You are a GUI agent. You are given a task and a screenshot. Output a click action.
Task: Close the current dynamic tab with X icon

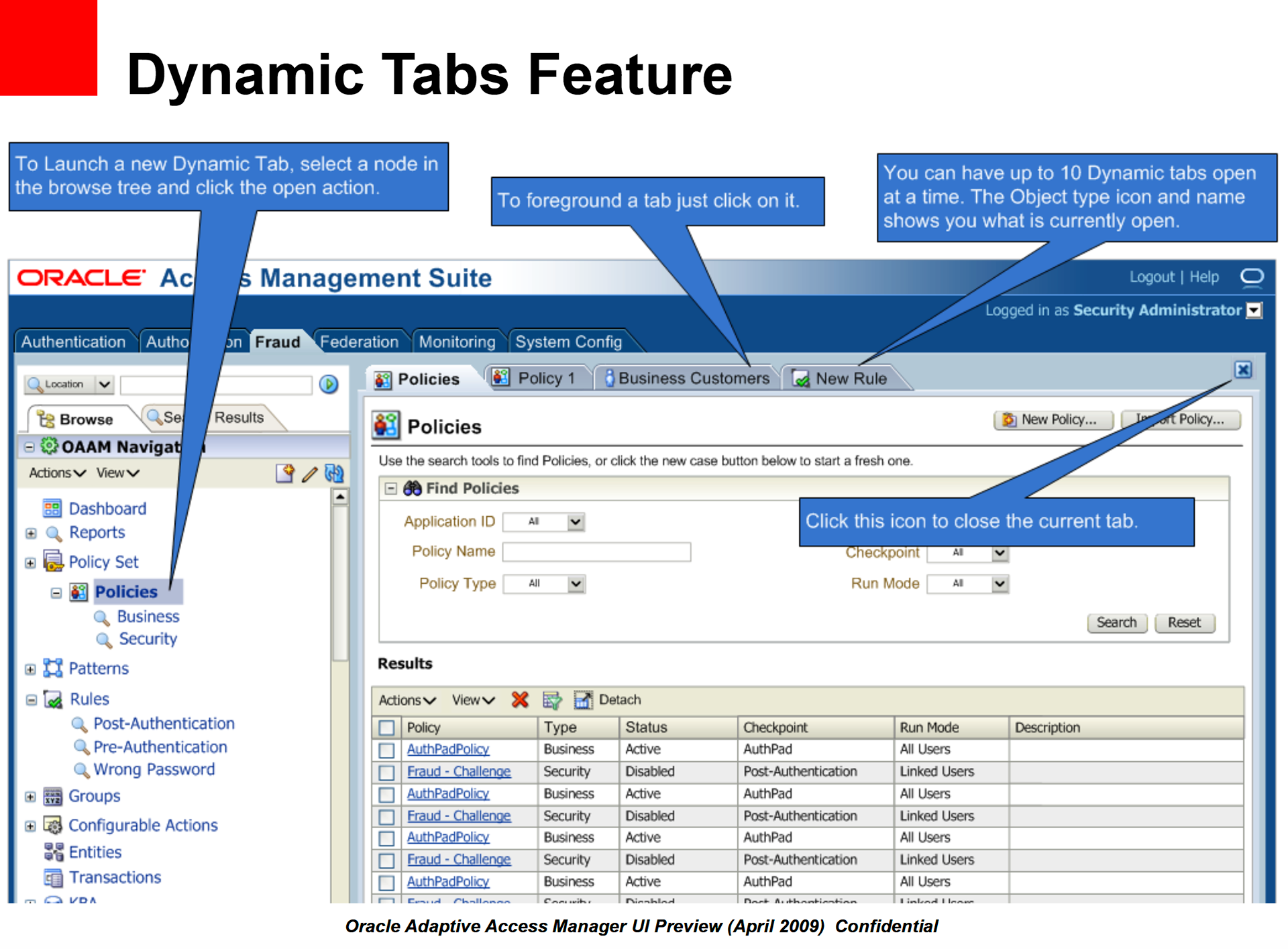(x=1242, y=370)
